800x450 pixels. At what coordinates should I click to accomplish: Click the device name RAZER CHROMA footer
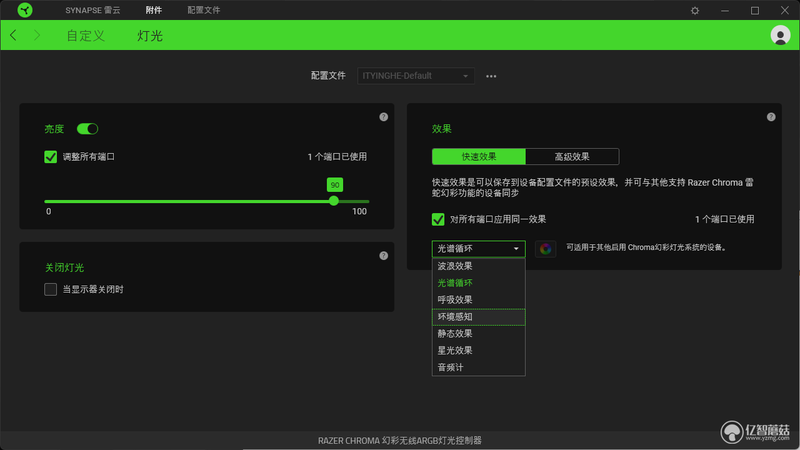point(399,440)
